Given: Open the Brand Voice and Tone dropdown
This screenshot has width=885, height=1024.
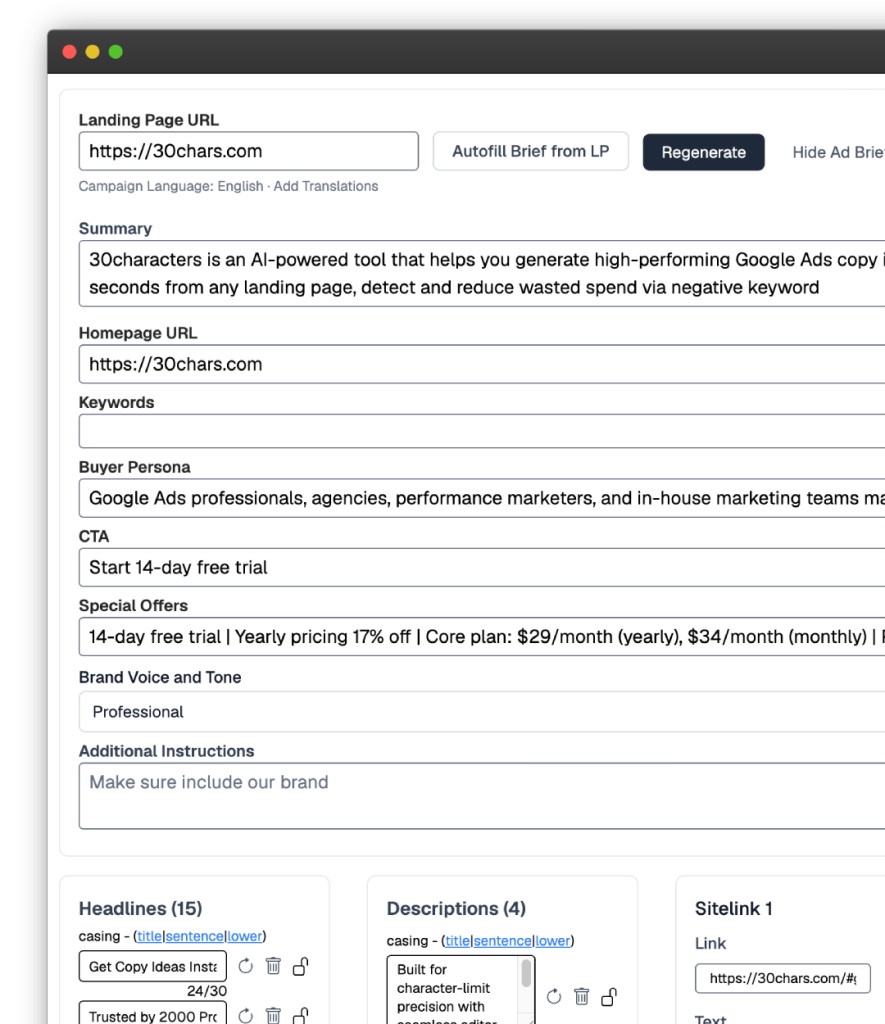Looking at the screenshot, I should [x=480, y=712].
